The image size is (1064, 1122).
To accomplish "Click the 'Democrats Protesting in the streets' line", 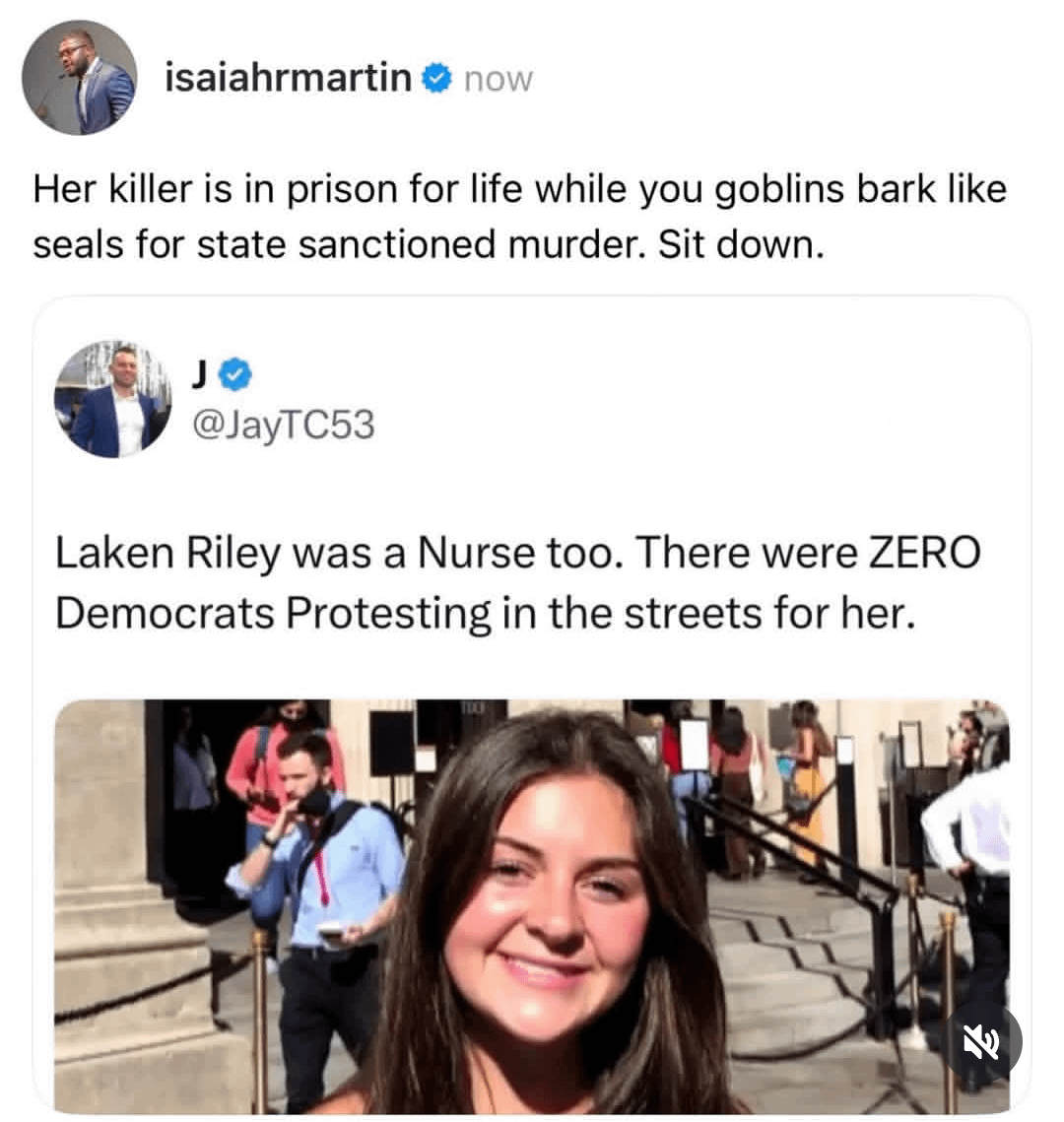I will [x=485, y=614].
